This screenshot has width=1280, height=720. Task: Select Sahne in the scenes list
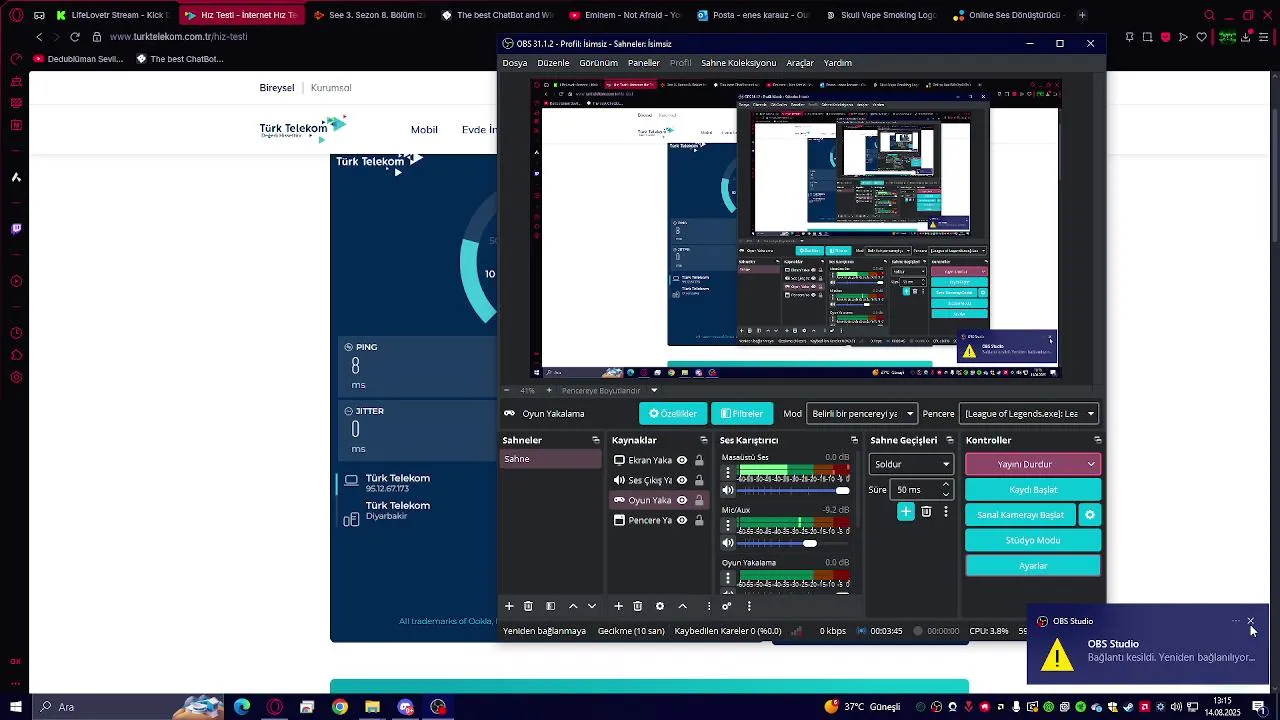point(551,459)
